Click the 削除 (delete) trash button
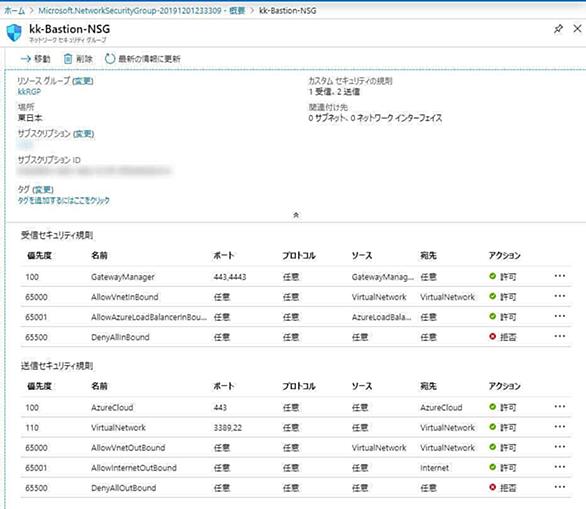Viewport: 586px width, 509px height. pyautogui.click(x=78, y=59)
